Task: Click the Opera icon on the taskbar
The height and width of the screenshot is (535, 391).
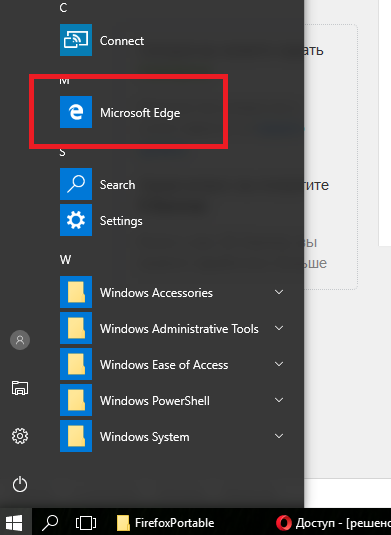Action: click(284, 523)
